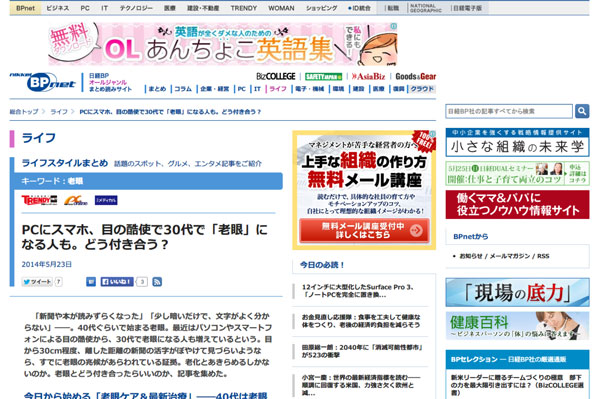
Task: Focus the article search input field
Action: [x=509, y=111]
